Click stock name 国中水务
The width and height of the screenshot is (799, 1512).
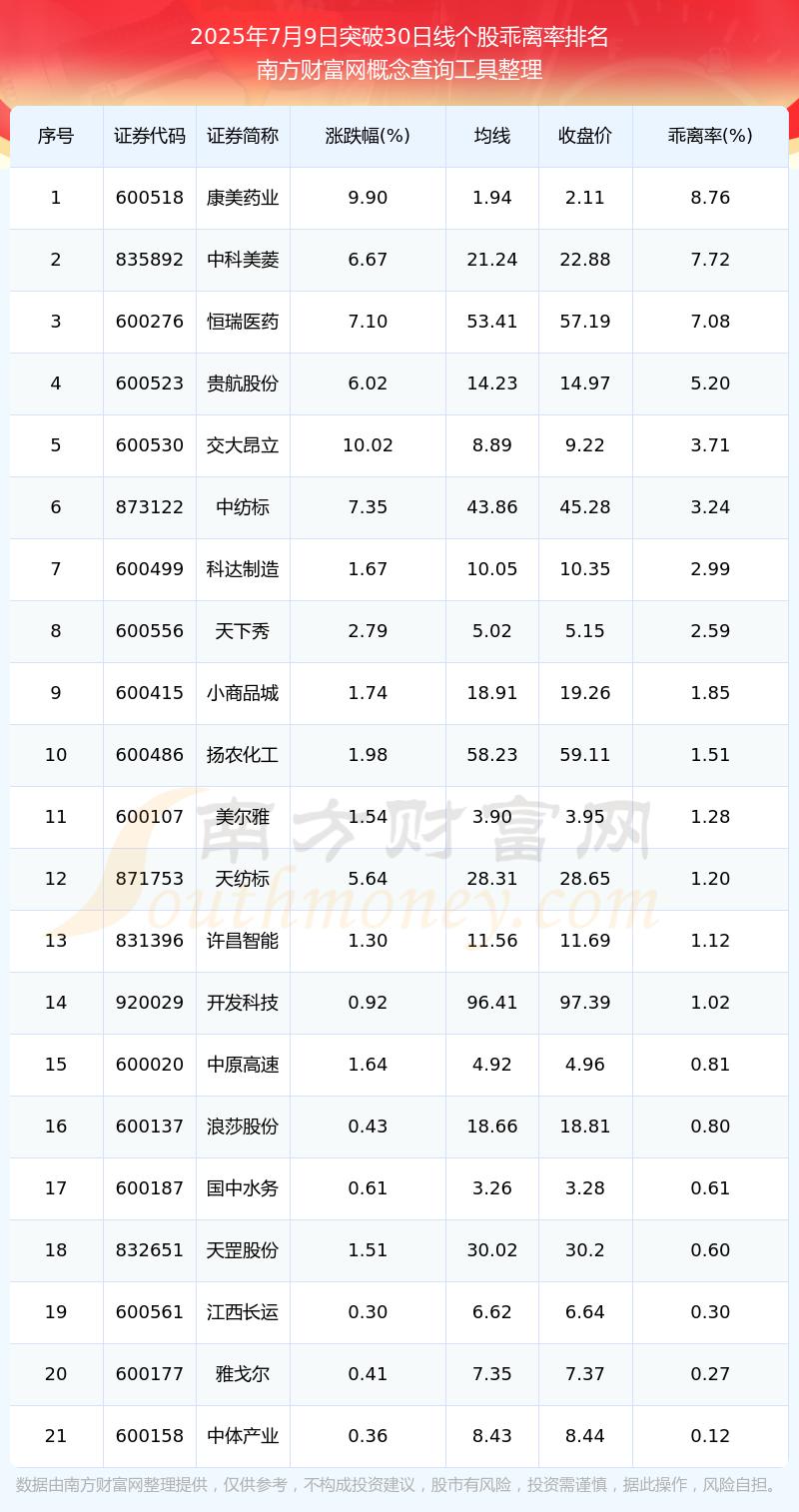pos(243,1188)
